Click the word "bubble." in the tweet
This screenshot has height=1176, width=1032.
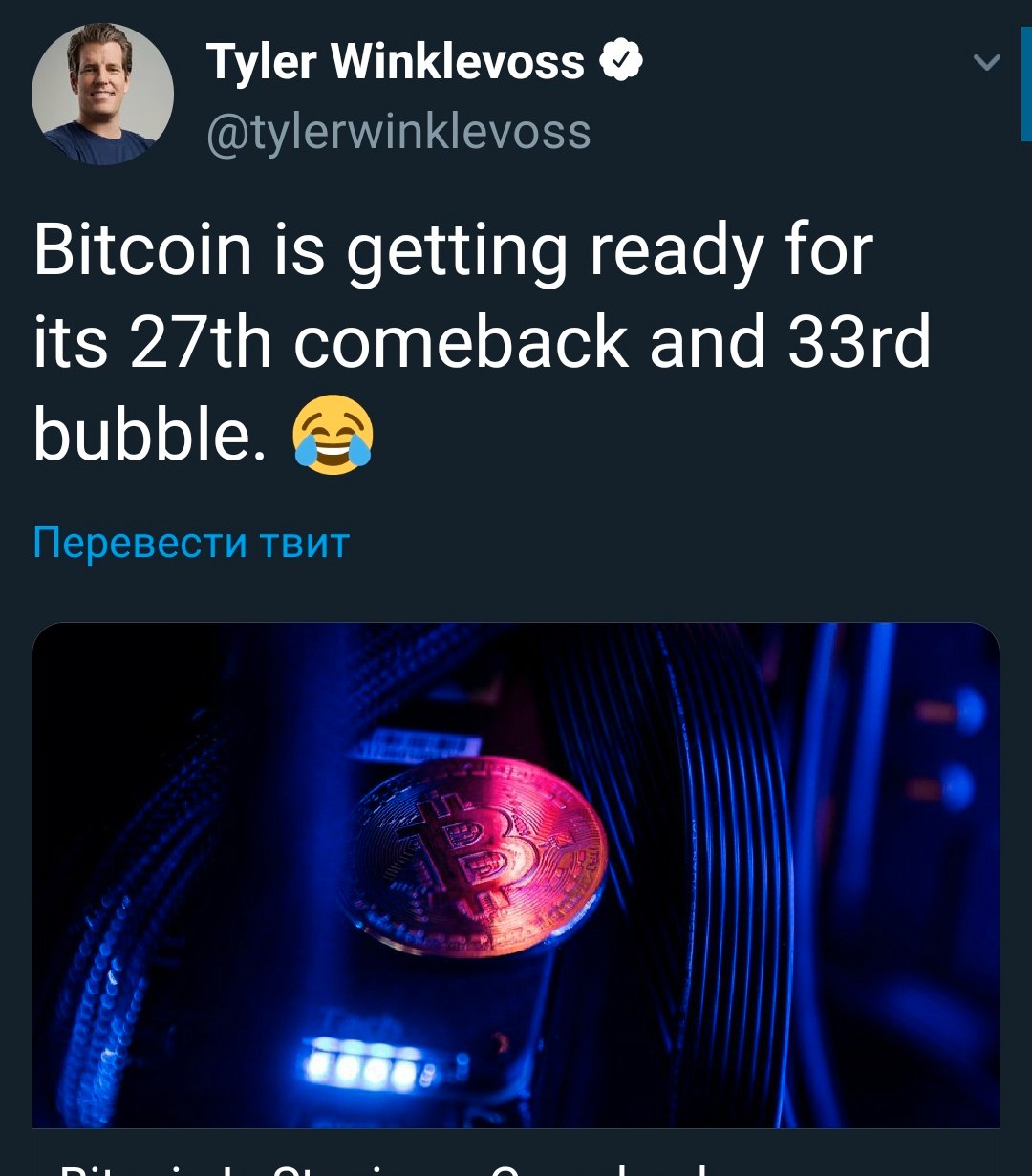[150, 434]
